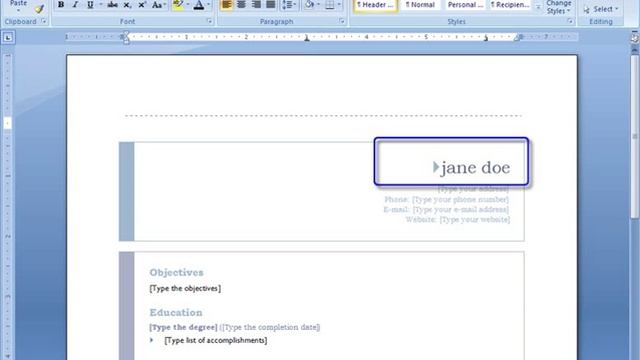This screenshot has height=360, width=640.
Task: Center the text
Action: pos(241,4)
